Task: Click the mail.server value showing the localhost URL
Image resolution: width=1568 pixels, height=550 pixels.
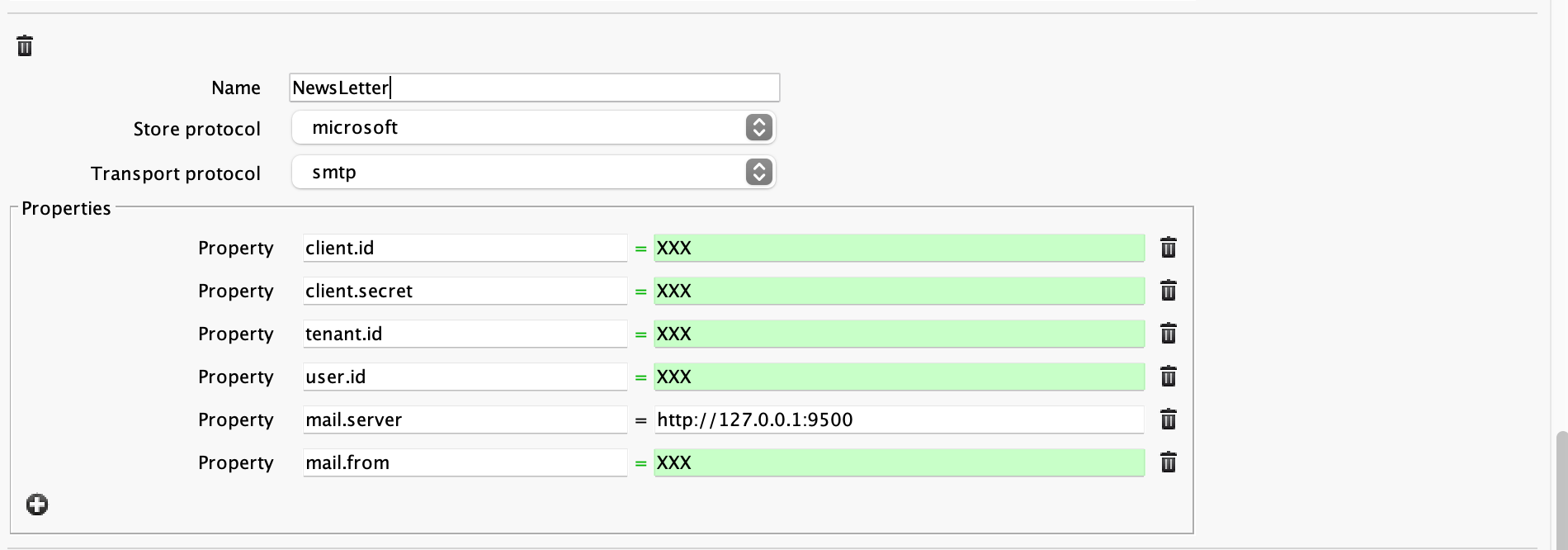Action: [898, 420]
